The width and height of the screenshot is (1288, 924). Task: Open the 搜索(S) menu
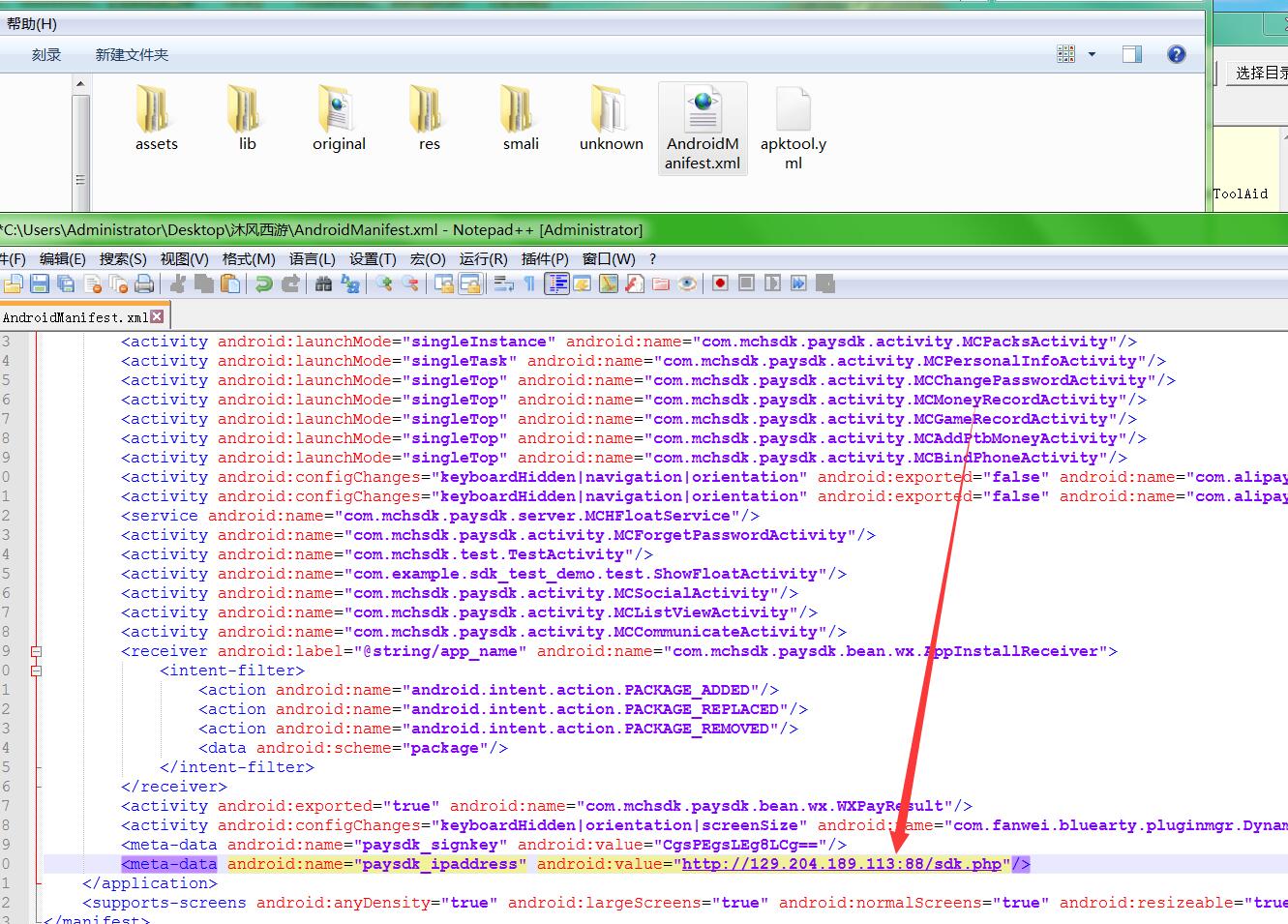tap(123, 258)
